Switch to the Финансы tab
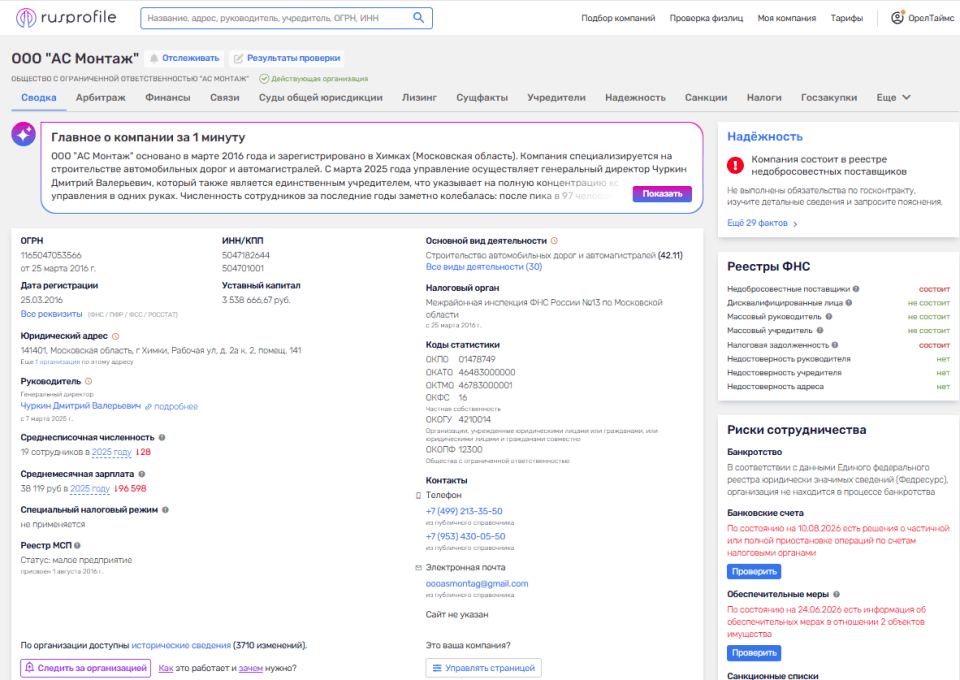Screen dimensions: 960x680 pyautogui.click(x=168, y=97)
